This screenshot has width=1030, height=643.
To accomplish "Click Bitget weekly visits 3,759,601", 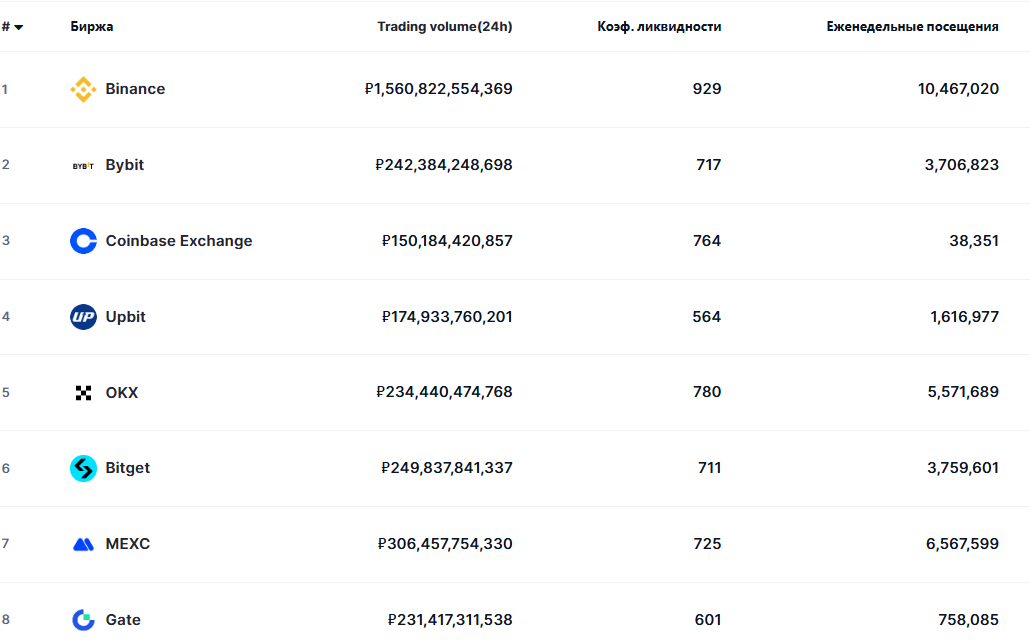I will pyautogui.click(x=961, y=468).
